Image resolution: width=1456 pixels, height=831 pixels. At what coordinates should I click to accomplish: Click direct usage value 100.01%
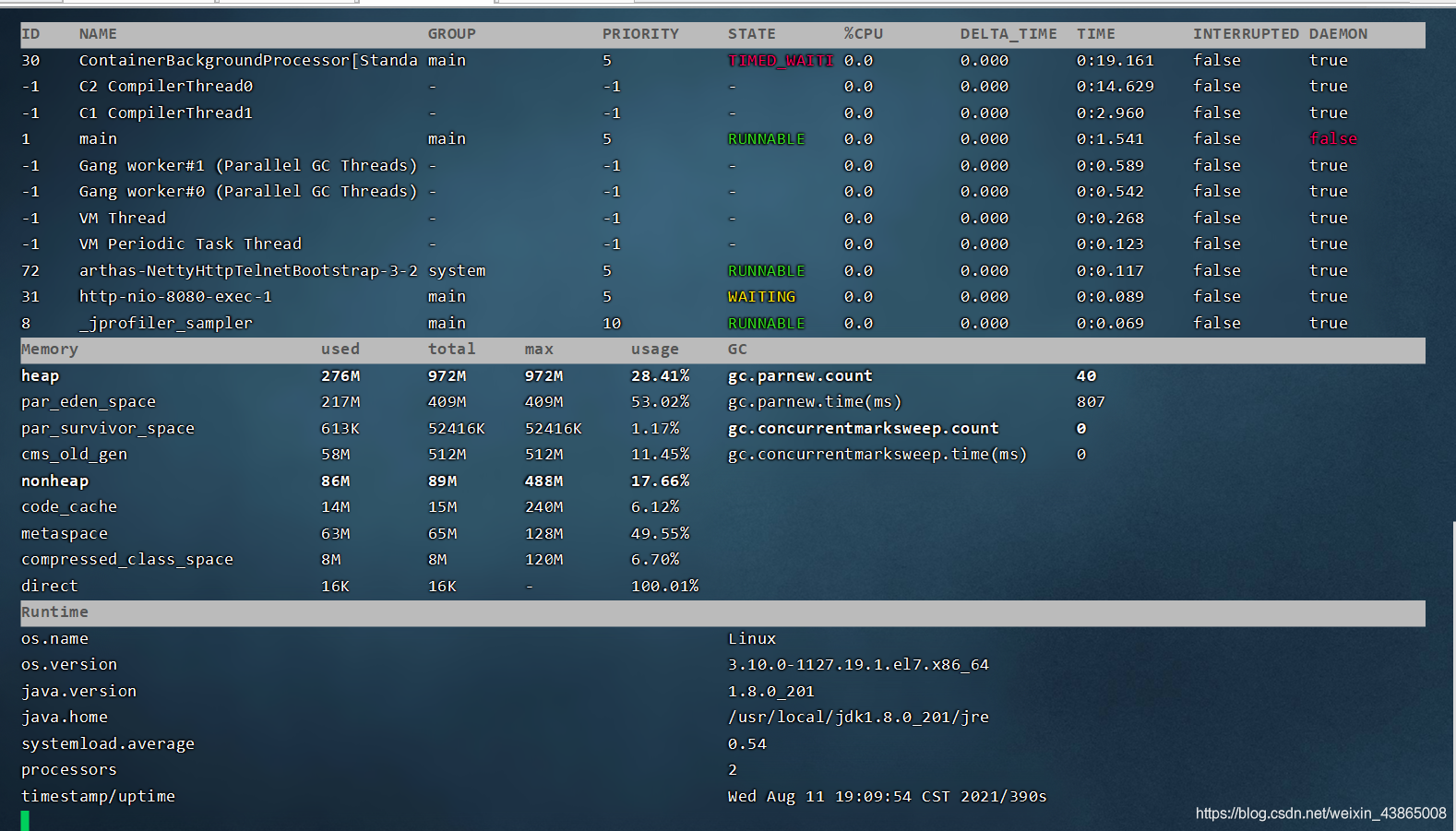664,586
